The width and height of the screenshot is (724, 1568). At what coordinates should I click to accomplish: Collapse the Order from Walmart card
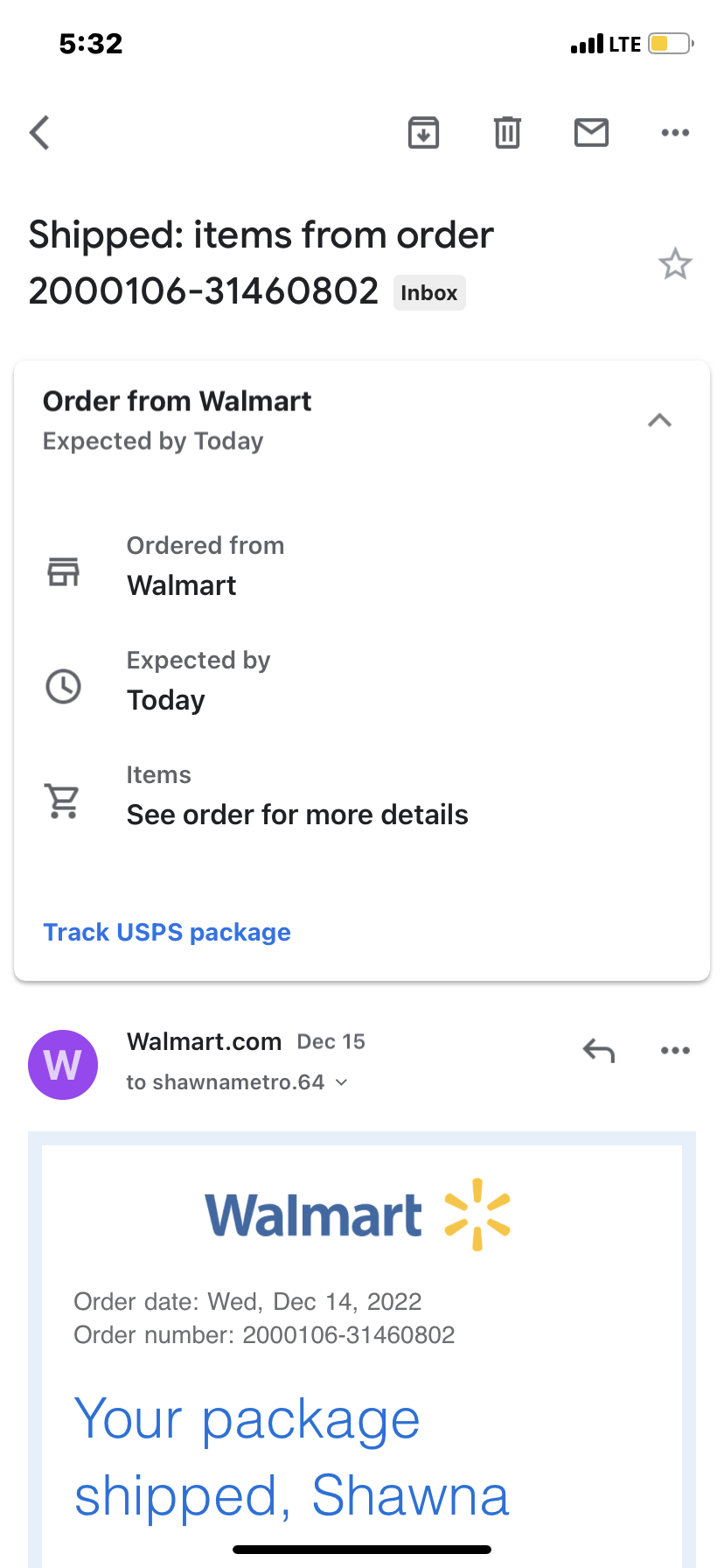pos(659,421)
